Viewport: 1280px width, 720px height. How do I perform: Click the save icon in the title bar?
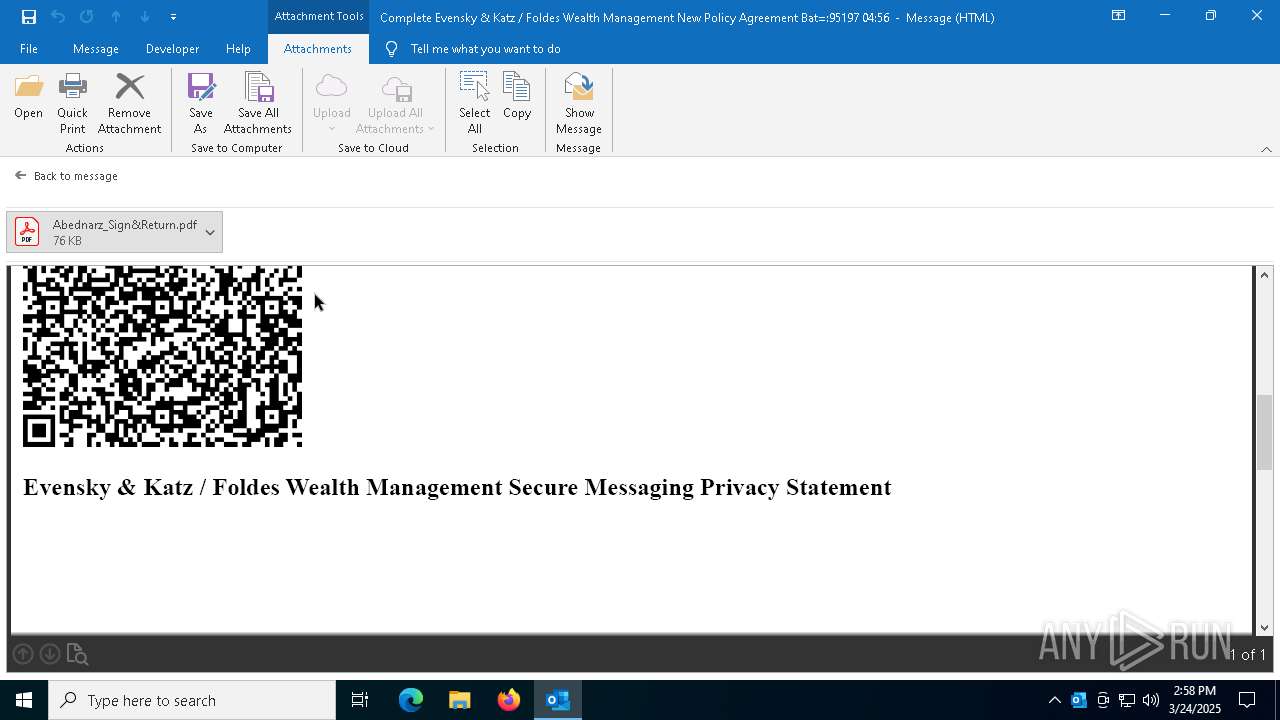[x=29, y=16]
